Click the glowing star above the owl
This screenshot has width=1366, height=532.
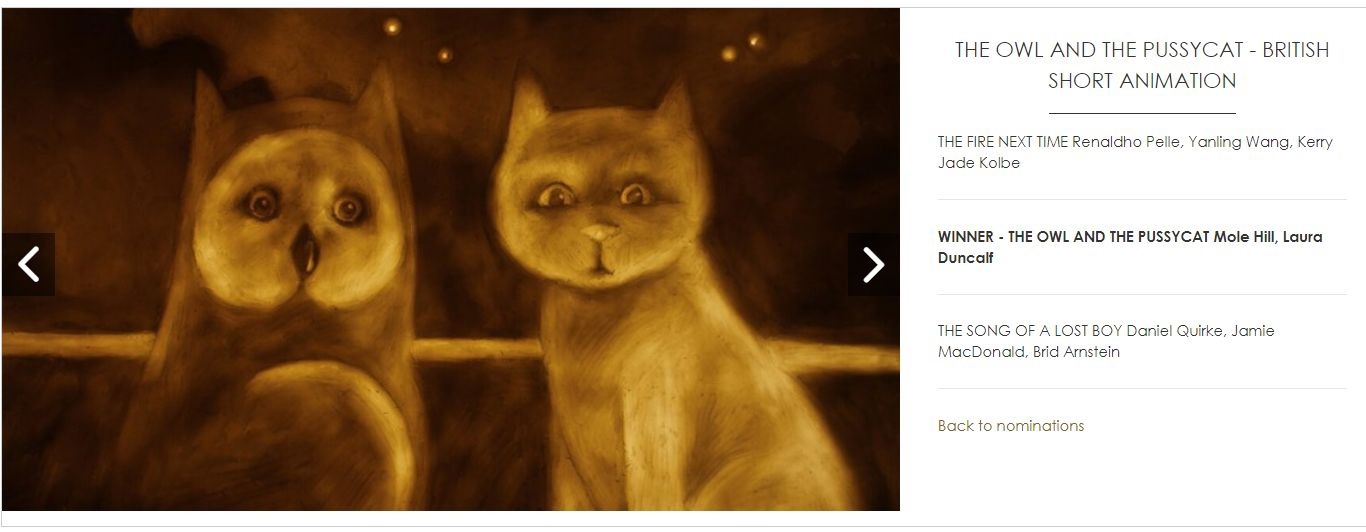393,25
